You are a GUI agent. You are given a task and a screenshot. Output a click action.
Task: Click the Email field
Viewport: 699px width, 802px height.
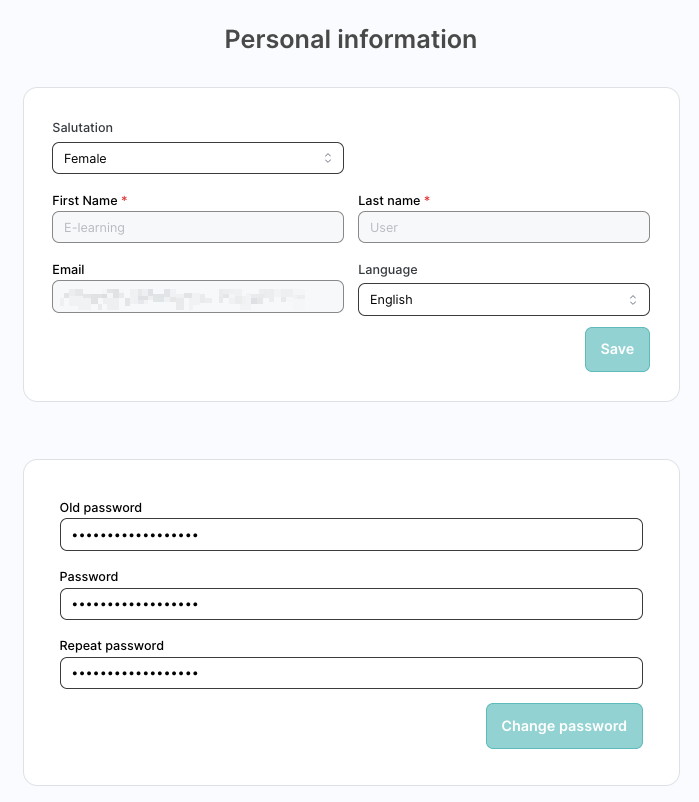(x=197, y=296)
